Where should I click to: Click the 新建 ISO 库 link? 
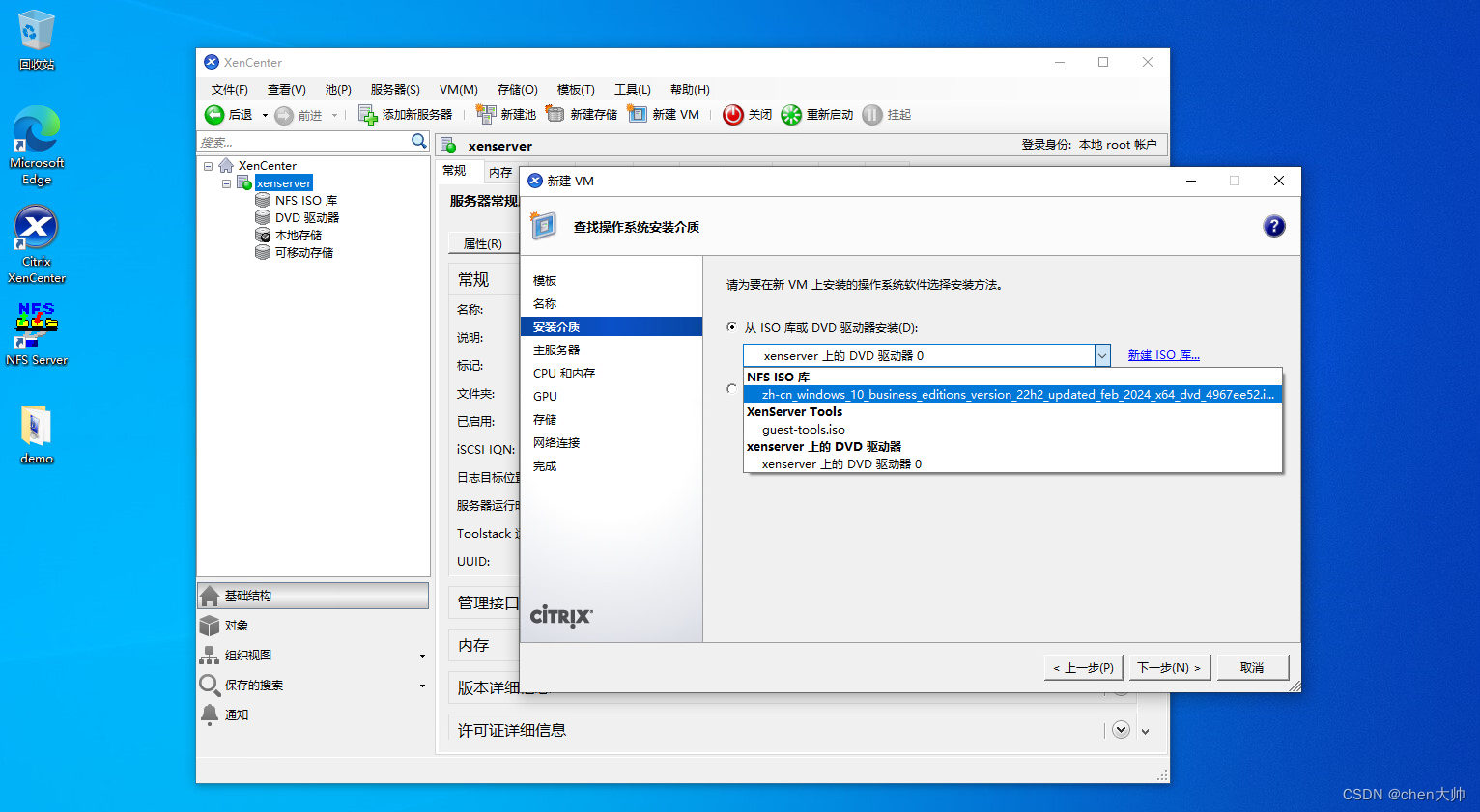[1163, 355]
